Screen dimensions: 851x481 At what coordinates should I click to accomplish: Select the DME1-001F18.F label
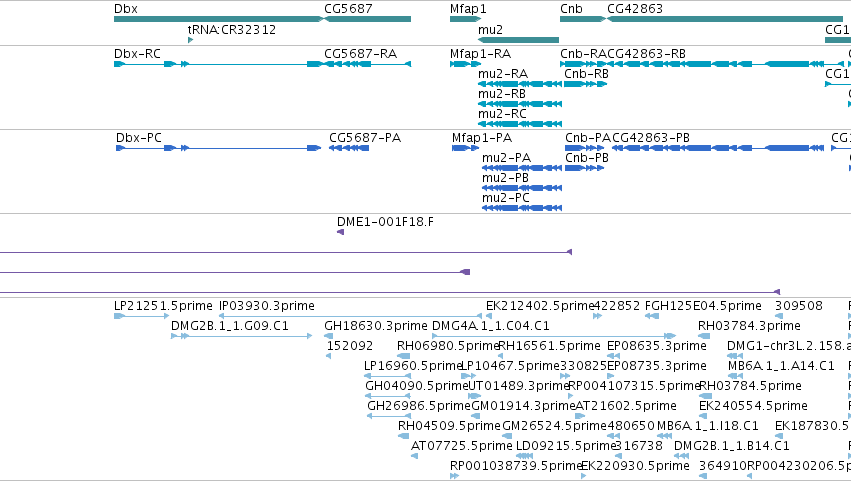point(385,222)
